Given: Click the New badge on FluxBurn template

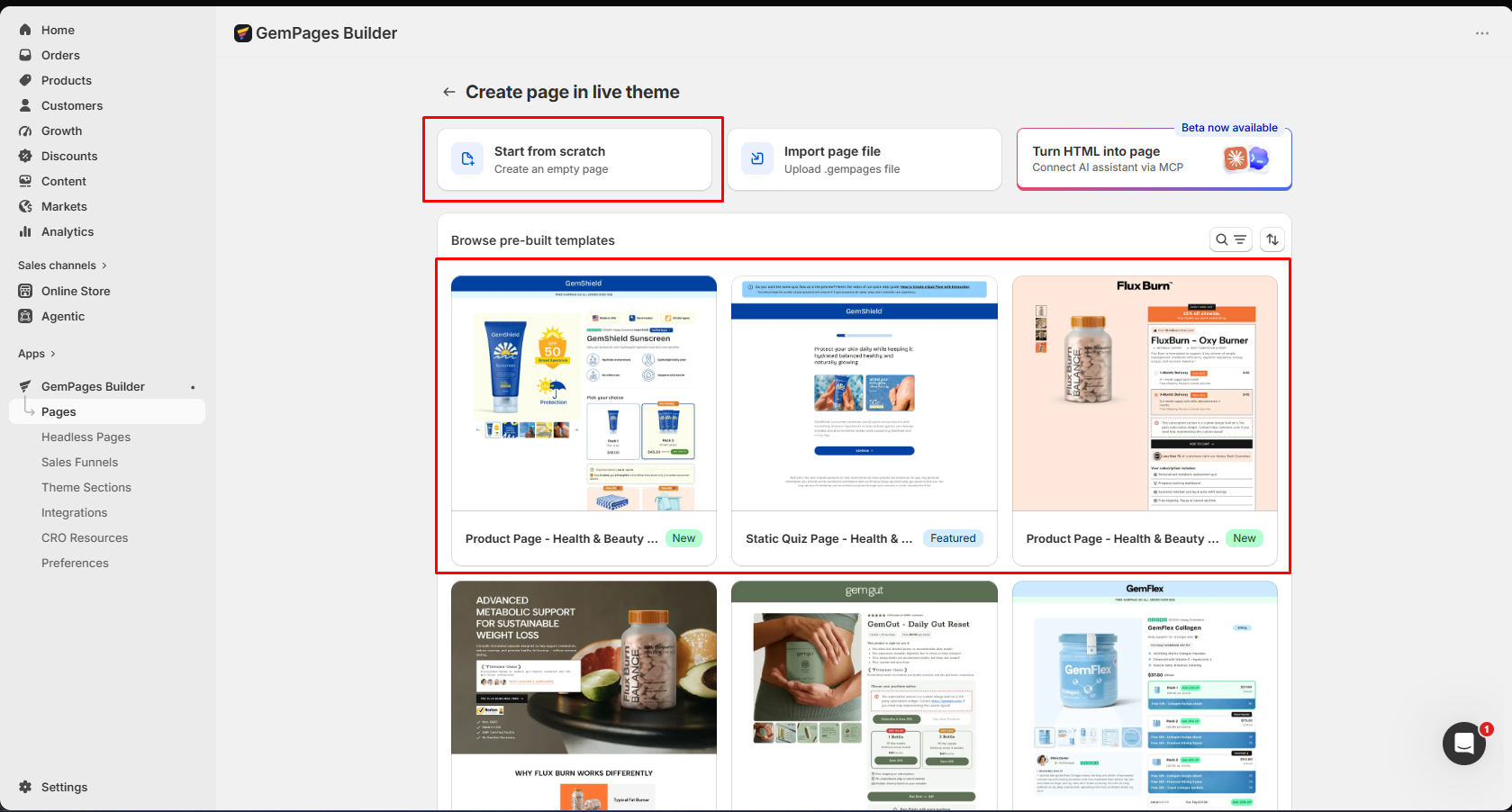Looking at the screenshot, I should click(x=1245, y=538).
